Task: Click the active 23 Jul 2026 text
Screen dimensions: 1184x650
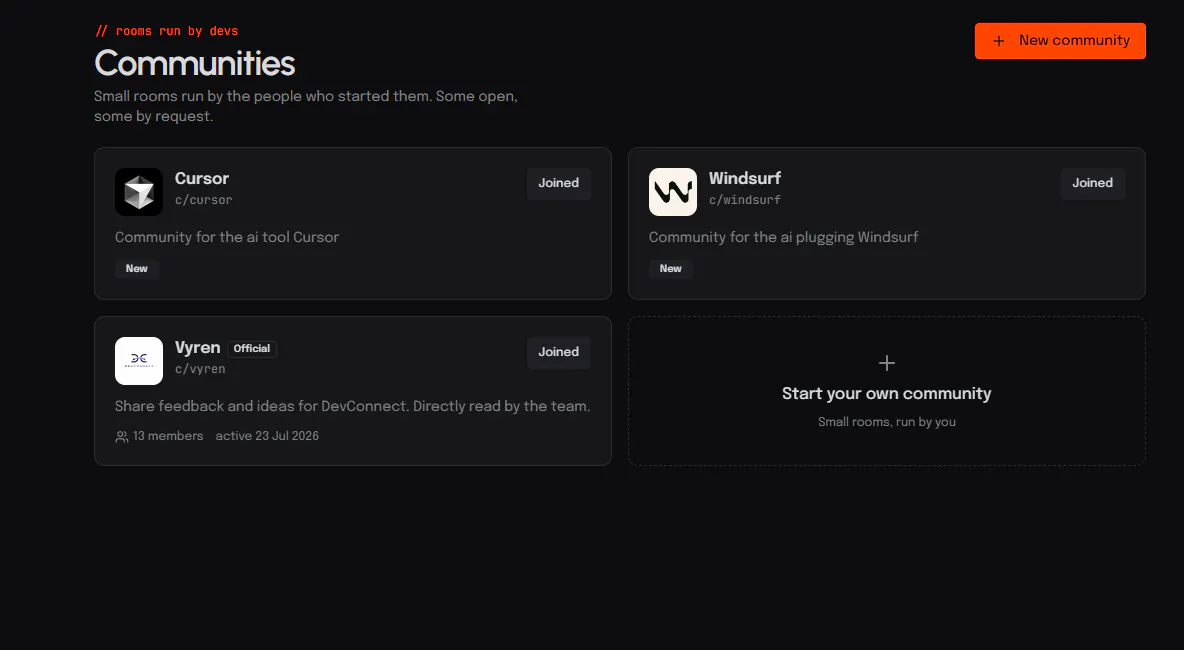Action: click(x=267, y=436)
